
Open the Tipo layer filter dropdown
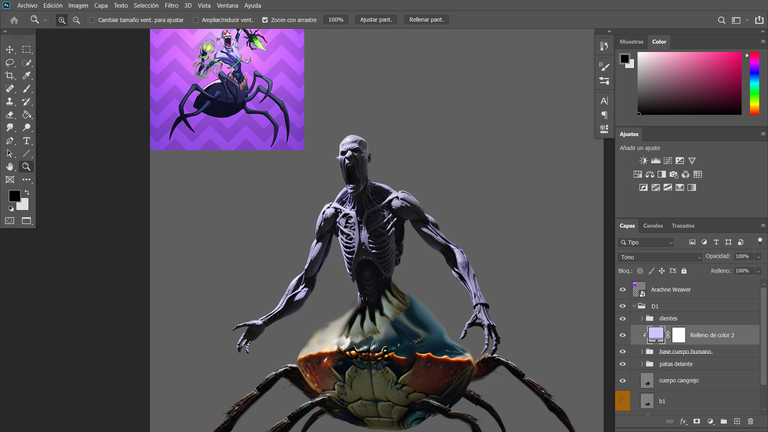coord(647,242)
